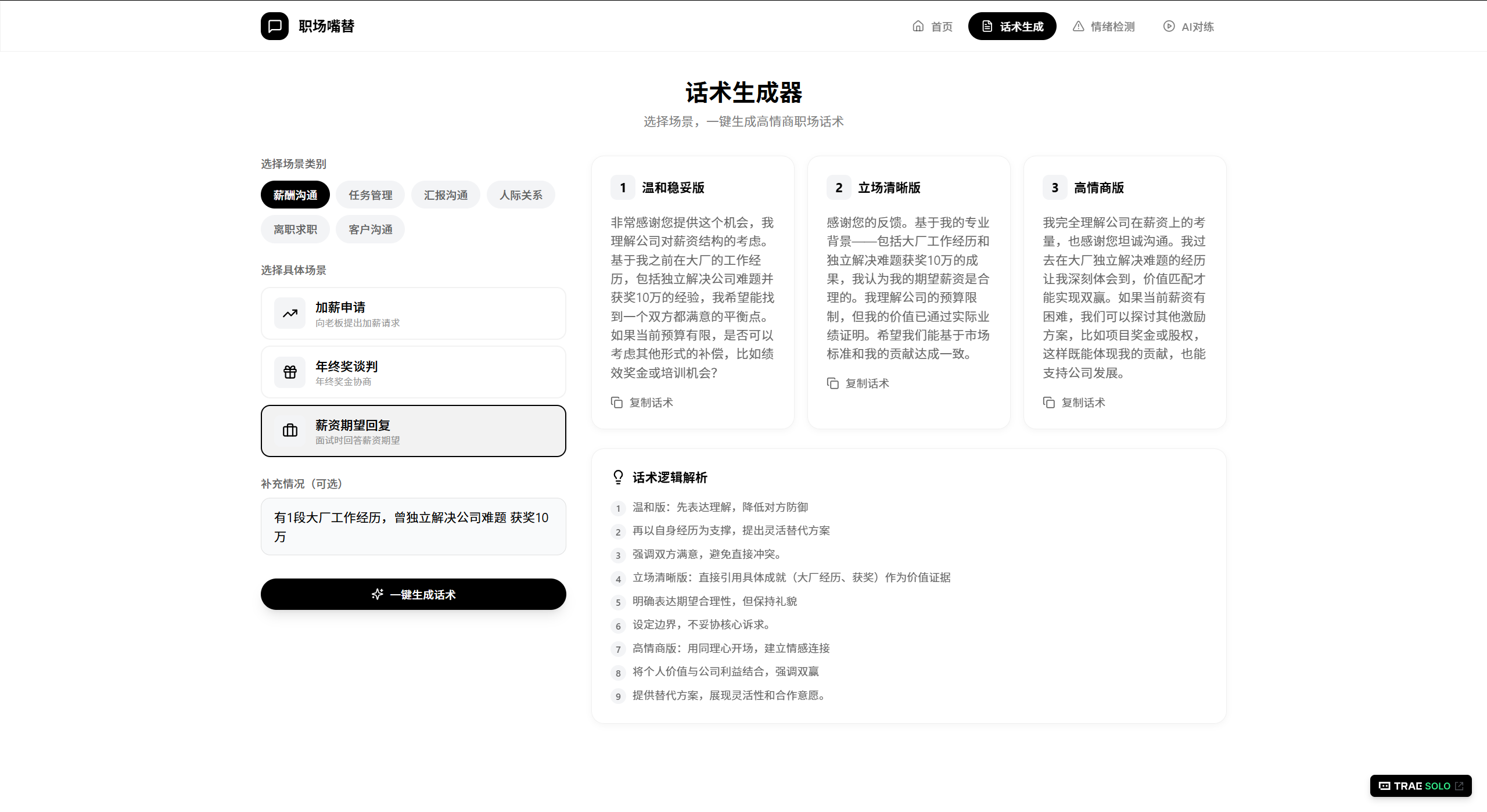Click the lightbulb icon beside 话术逻辑解析
Viewport: 1487px width, 812px height.
618,477
